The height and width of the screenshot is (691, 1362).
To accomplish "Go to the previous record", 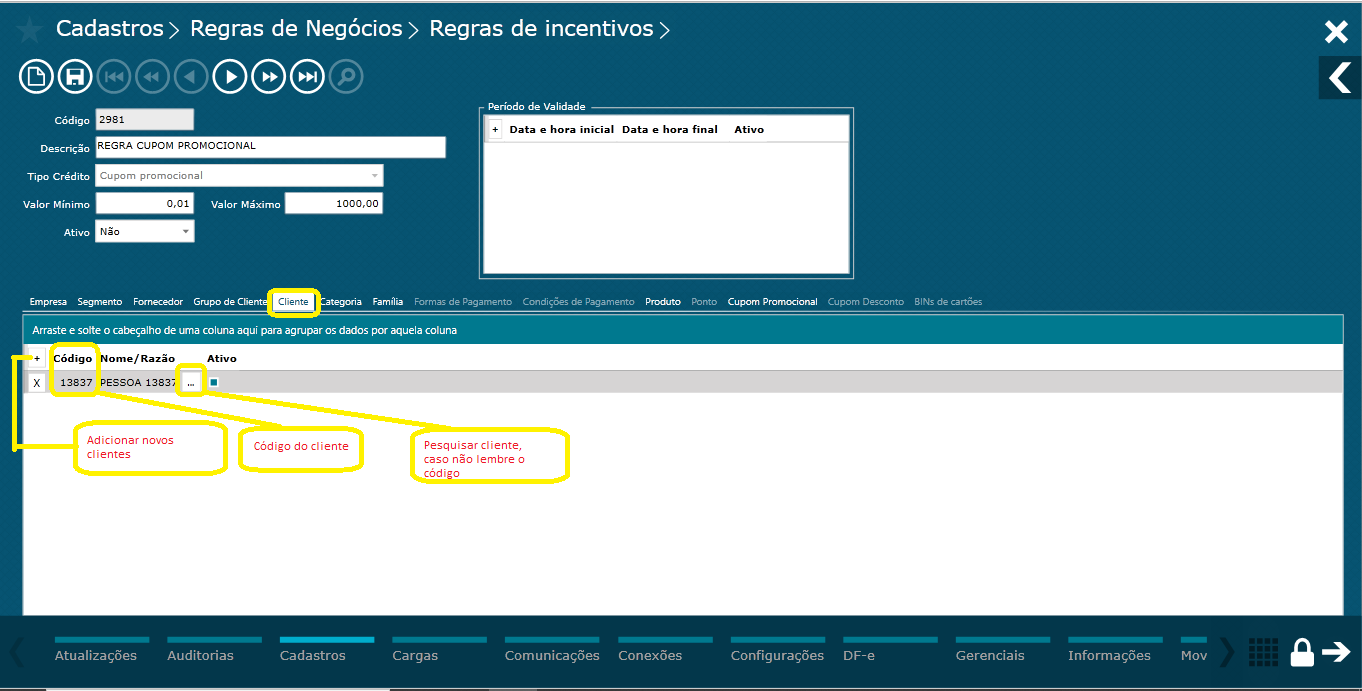I will coord(191,76).
